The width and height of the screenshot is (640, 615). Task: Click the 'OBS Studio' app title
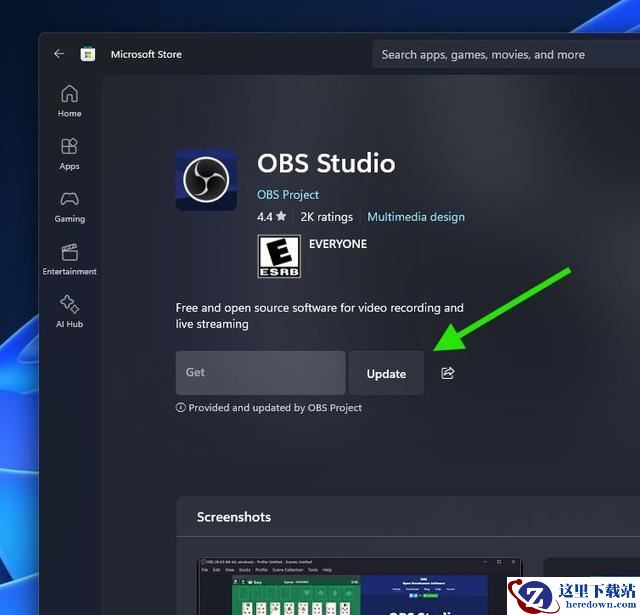[x=326, y=163]
